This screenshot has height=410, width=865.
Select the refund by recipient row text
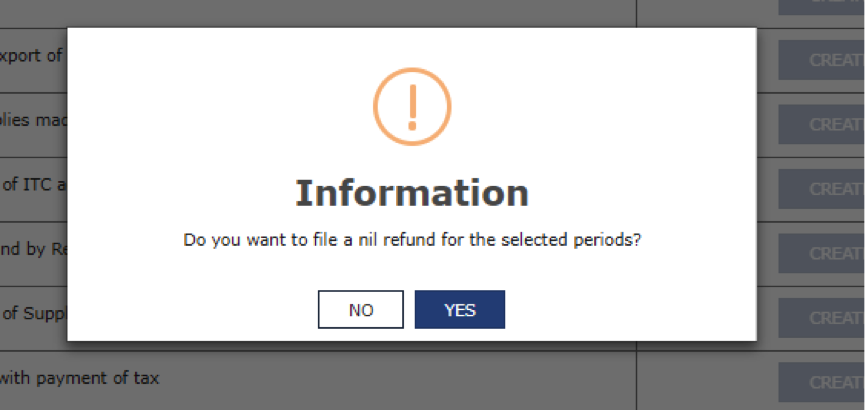click(x=33, y=249)
